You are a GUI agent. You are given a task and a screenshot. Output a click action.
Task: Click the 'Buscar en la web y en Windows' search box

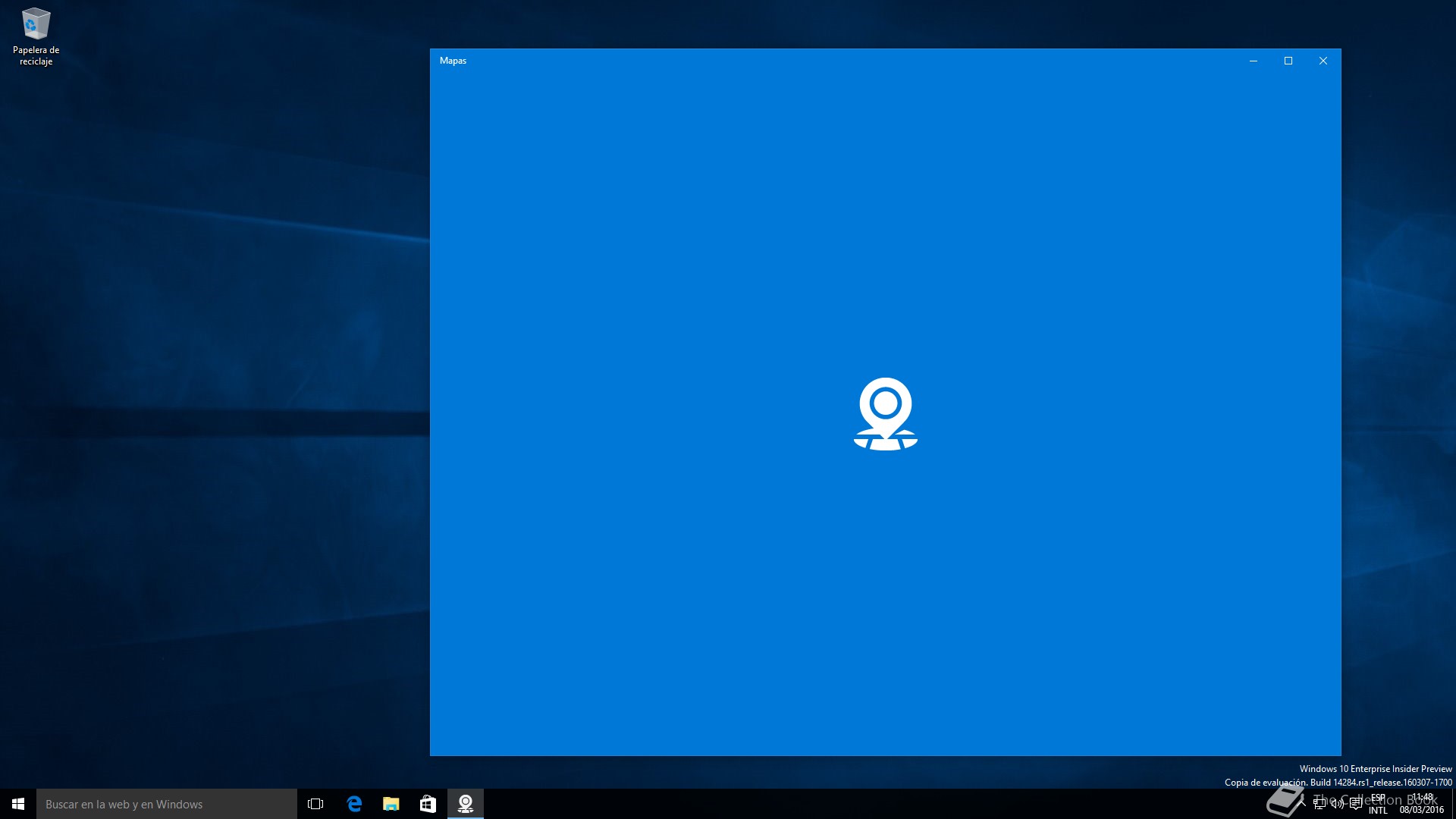point(167,804)
